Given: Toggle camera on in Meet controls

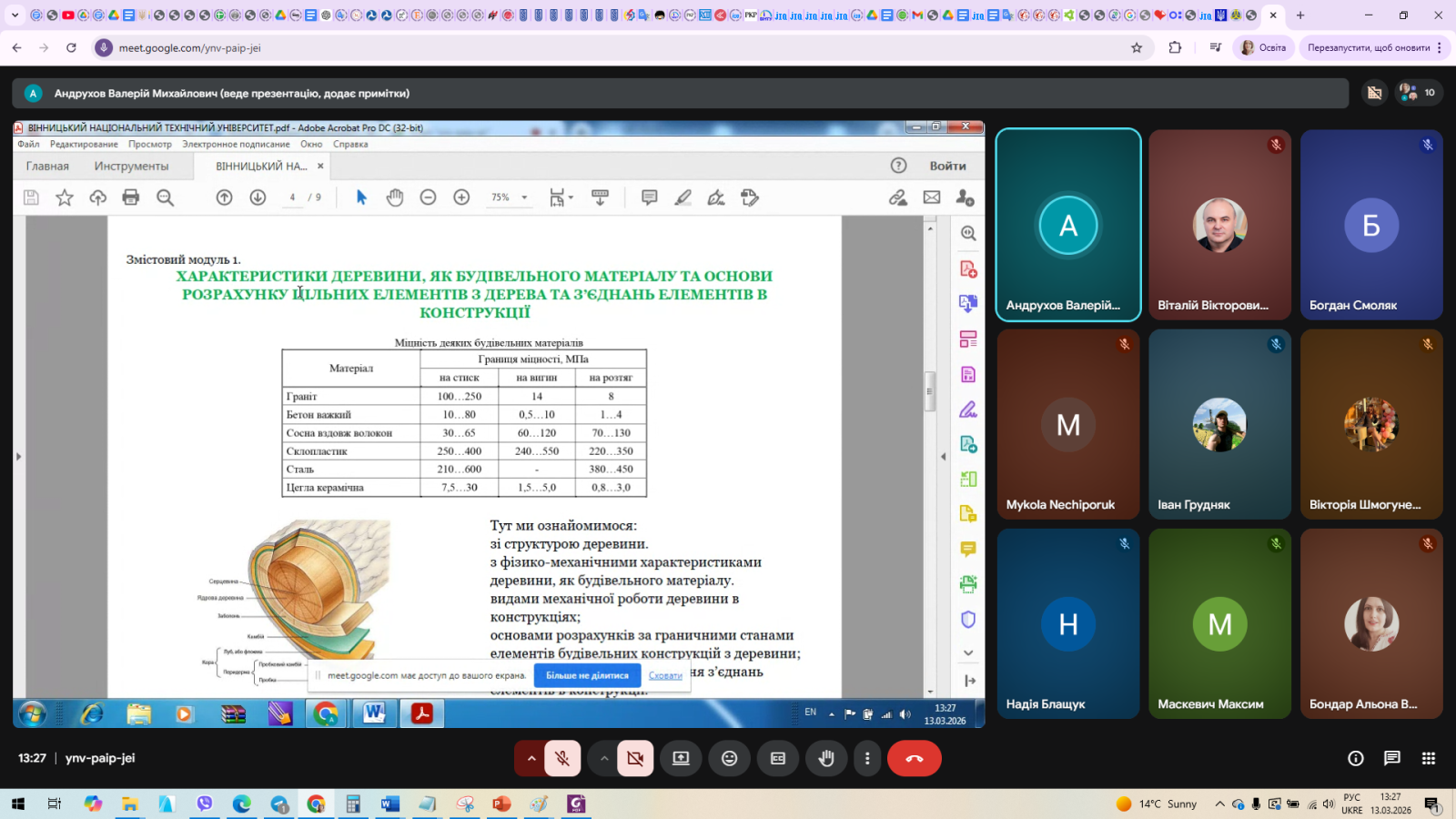Looking at the screenshot, I should pyautogui.click(x=635, y=758).
